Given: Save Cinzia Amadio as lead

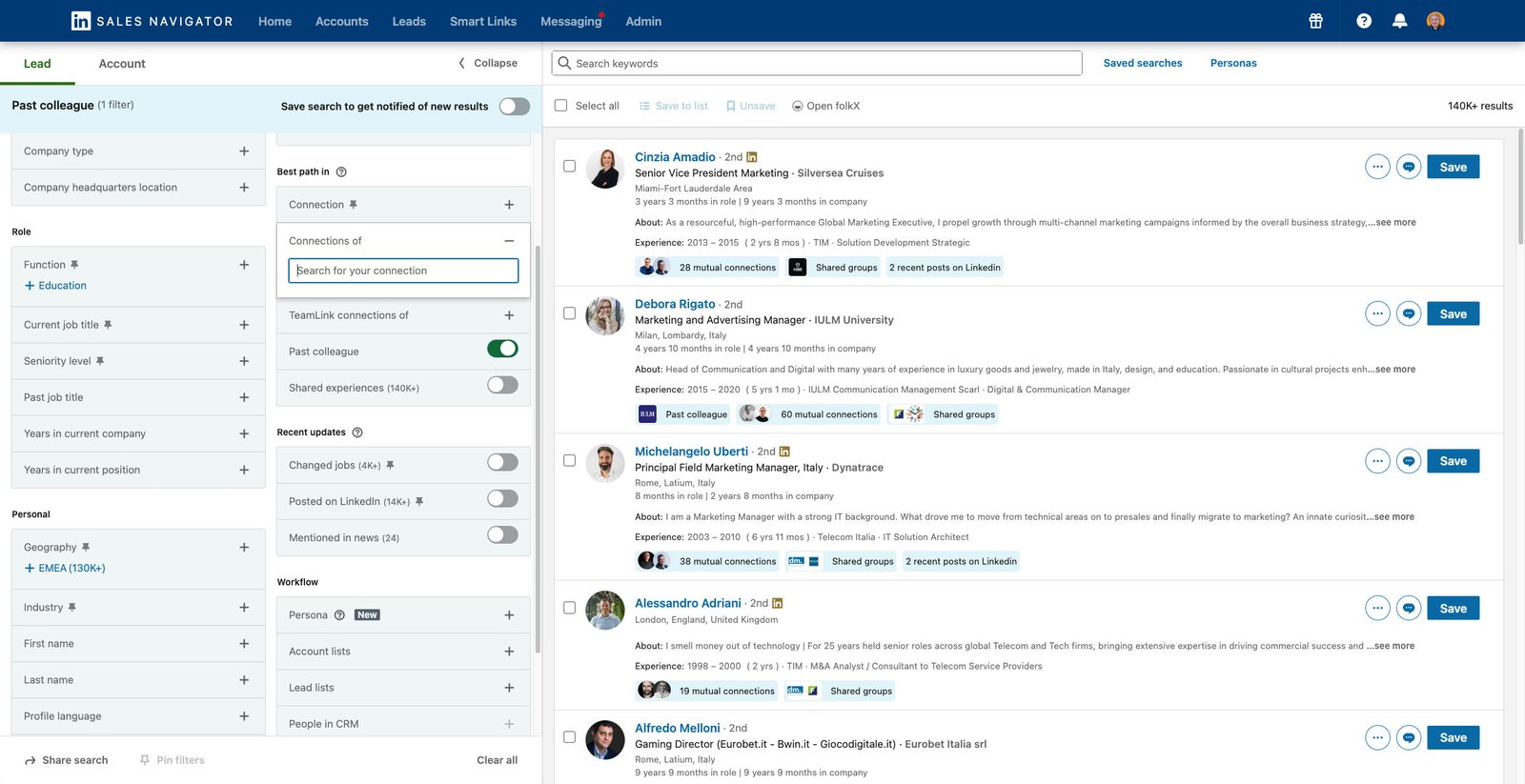Looking at the screenshot, I should point(1453,167).
